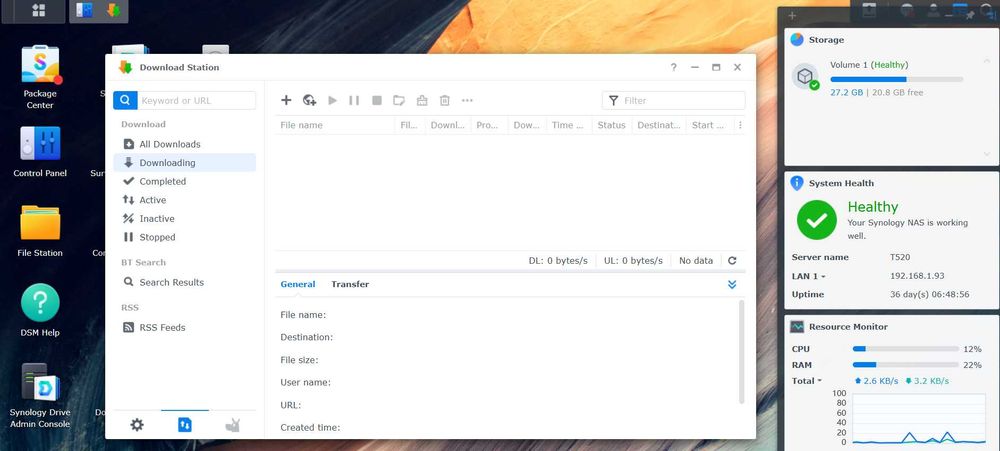
Task: Click the widget panel add plus button
Action: [x=793, y=15]
